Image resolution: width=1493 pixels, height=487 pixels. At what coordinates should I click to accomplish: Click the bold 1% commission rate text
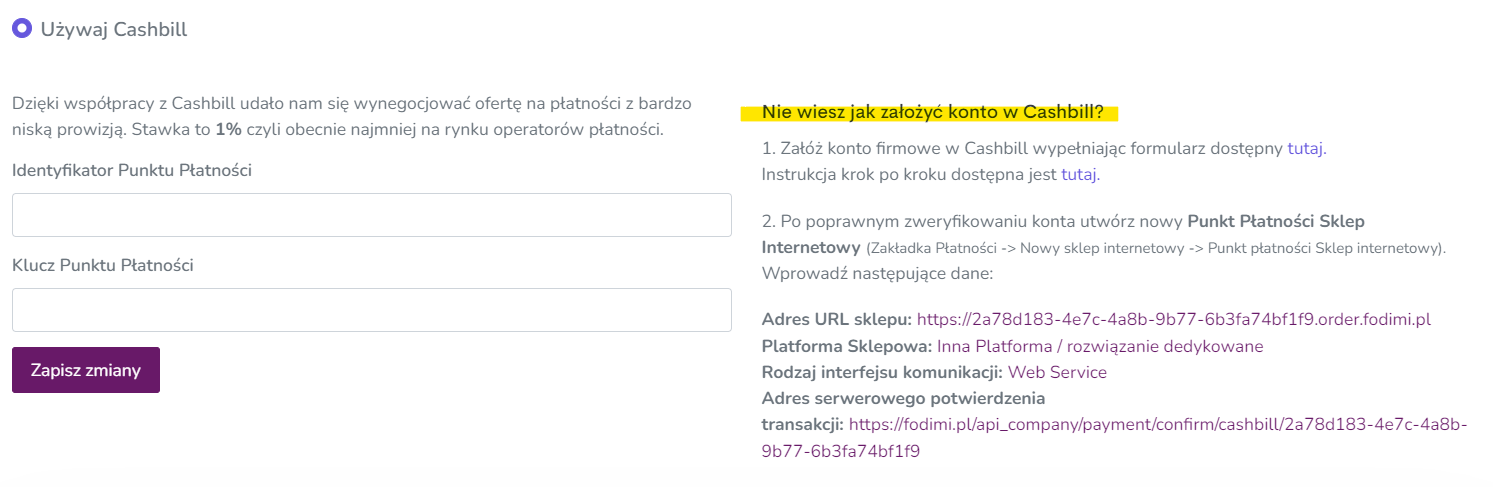[228, 129]
